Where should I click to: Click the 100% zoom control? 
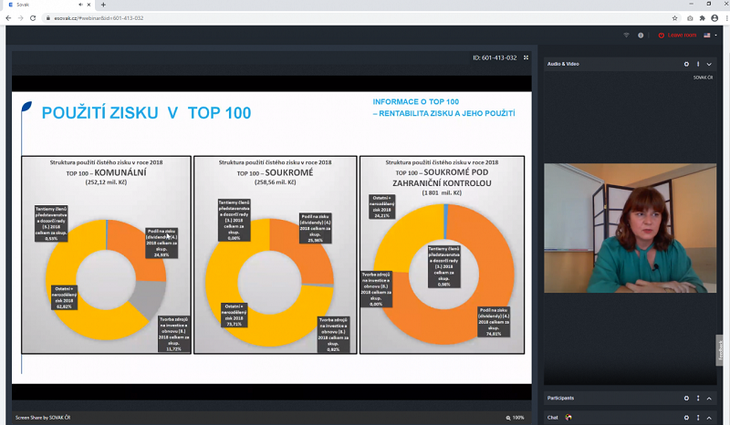(515, 417)
